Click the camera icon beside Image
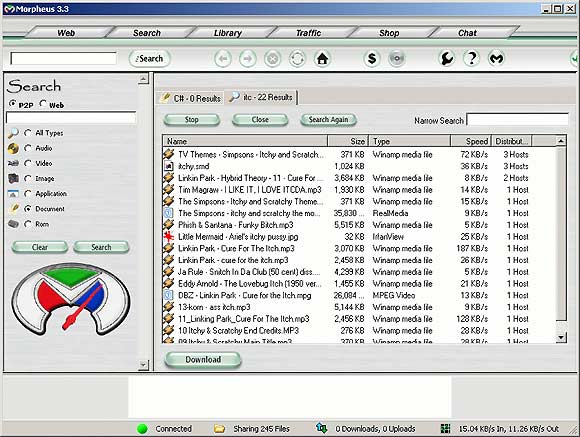The width and height of the screenshot is (580, 437). [x=13, y=178]
